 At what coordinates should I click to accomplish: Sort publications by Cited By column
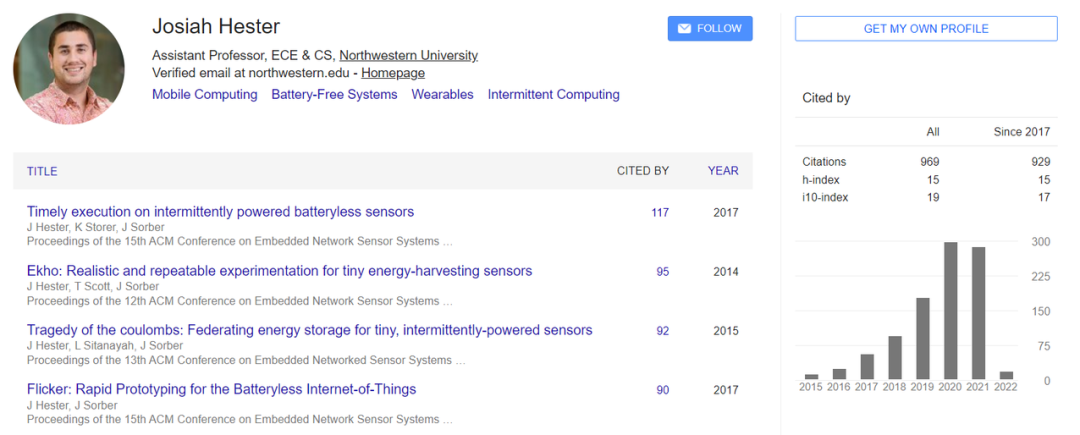pyautogui.click(x=642, y=171)
